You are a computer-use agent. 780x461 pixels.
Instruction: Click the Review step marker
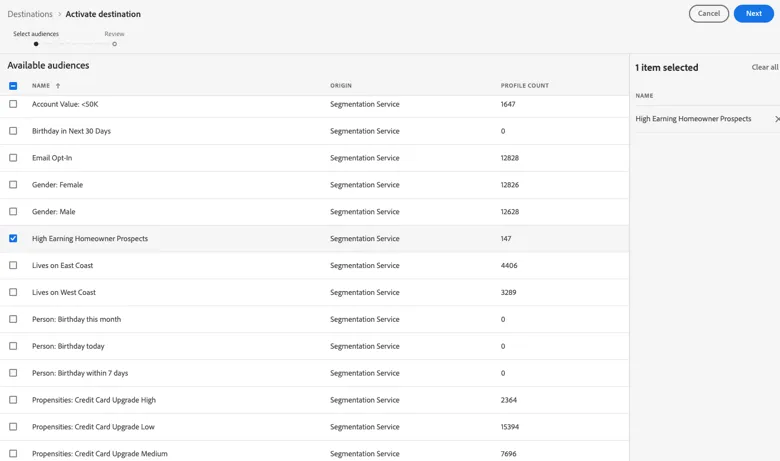[114, 44]
